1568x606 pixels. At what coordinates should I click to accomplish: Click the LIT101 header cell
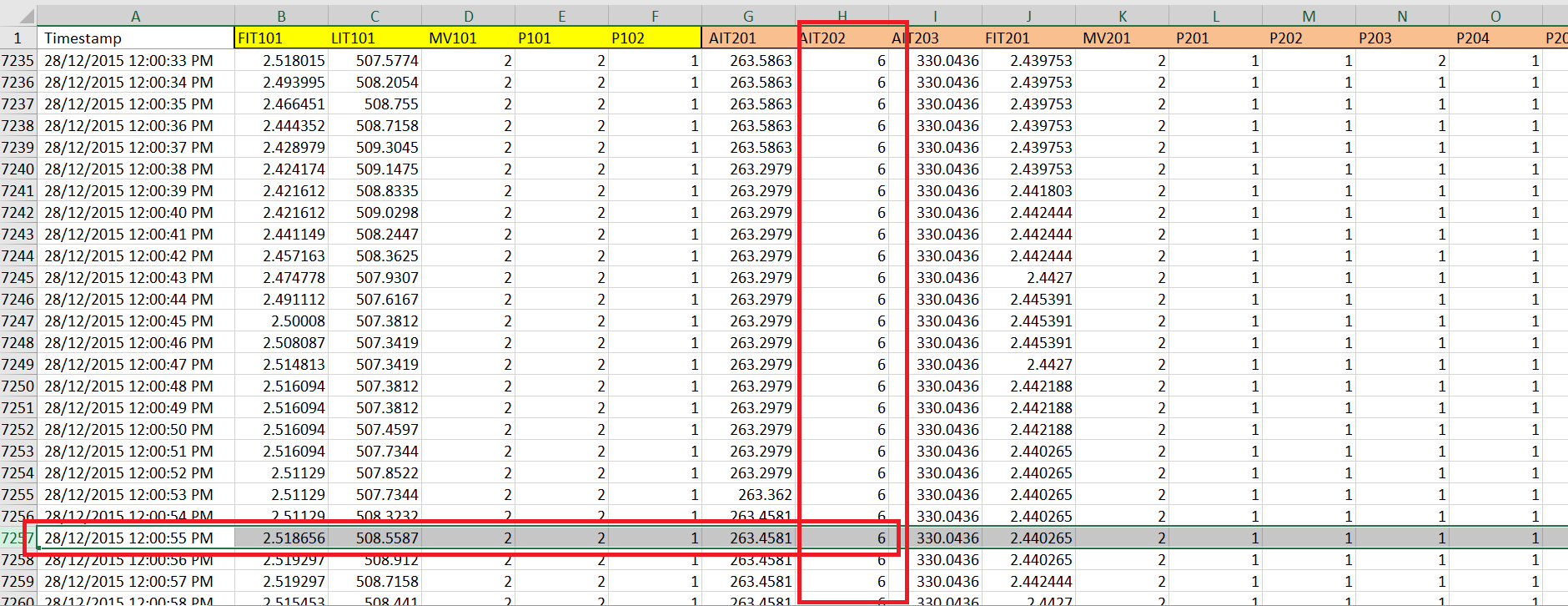[x=374, y=38]
